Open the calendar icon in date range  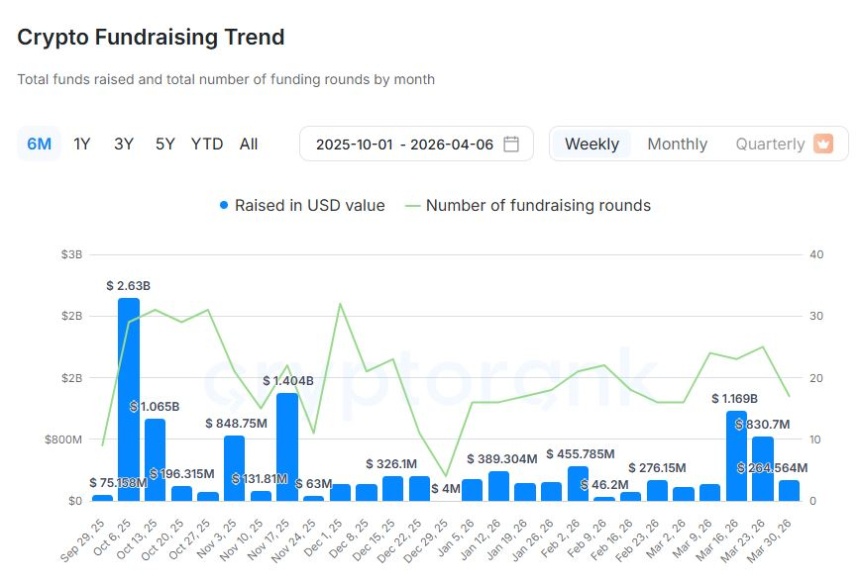coord(511,144)
